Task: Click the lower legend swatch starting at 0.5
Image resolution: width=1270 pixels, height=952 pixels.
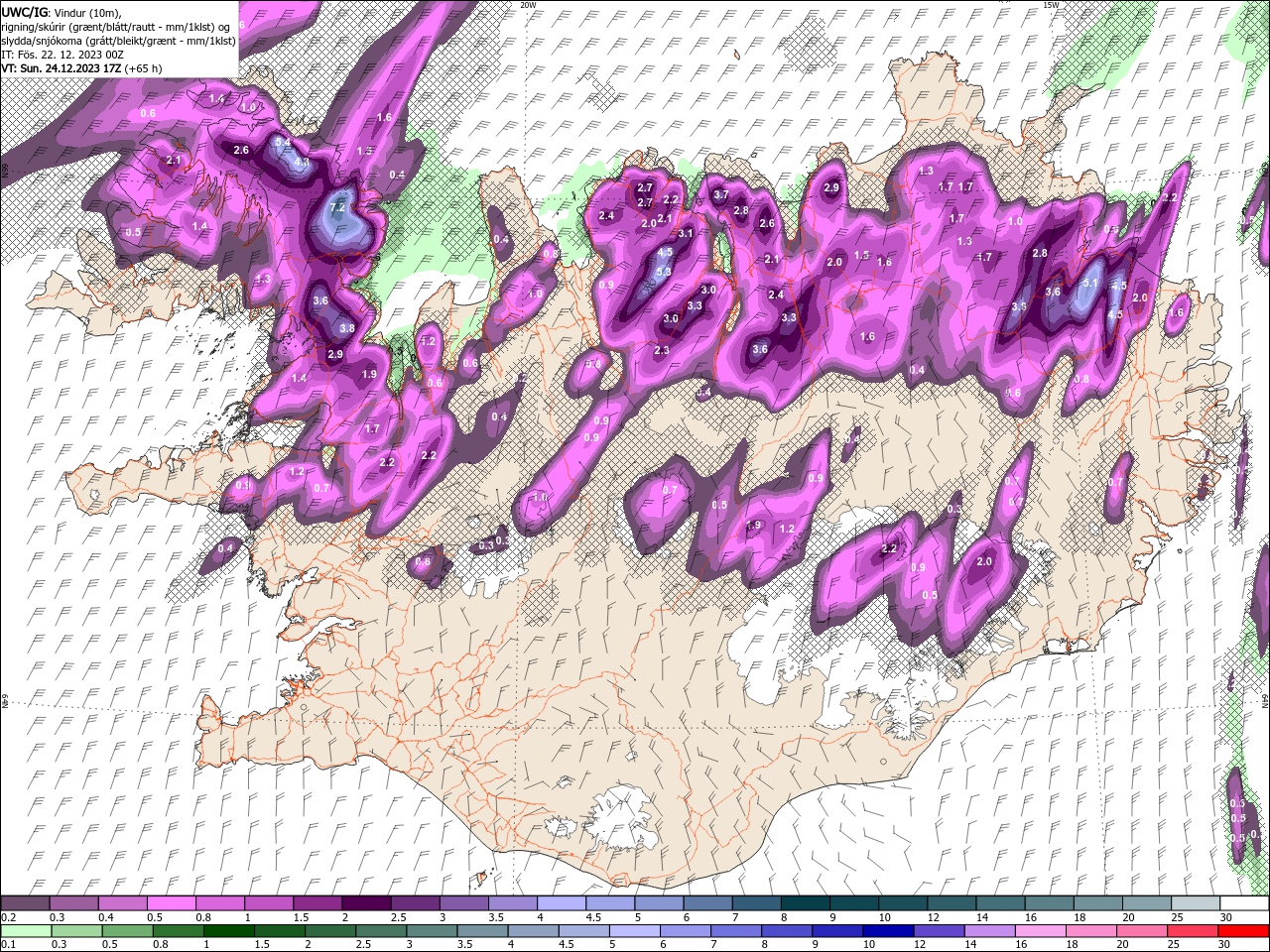Action: point(127,931)
